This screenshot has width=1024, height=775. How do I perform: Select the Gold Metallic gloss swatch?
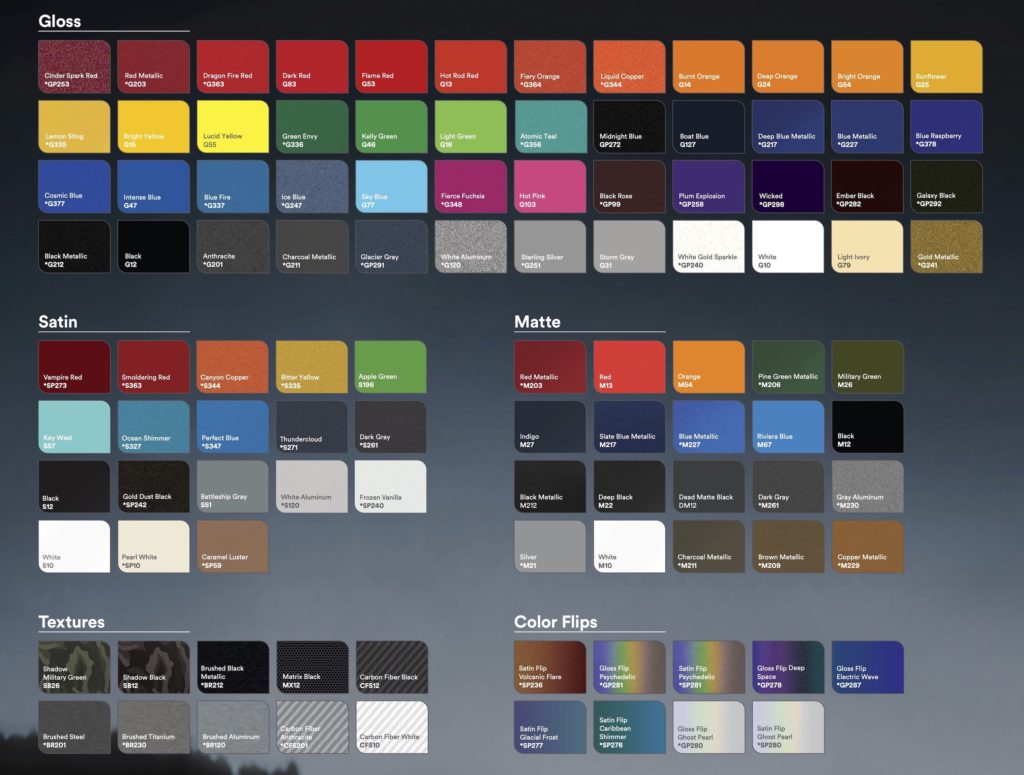pyautogui.click(x=946, y=247)
